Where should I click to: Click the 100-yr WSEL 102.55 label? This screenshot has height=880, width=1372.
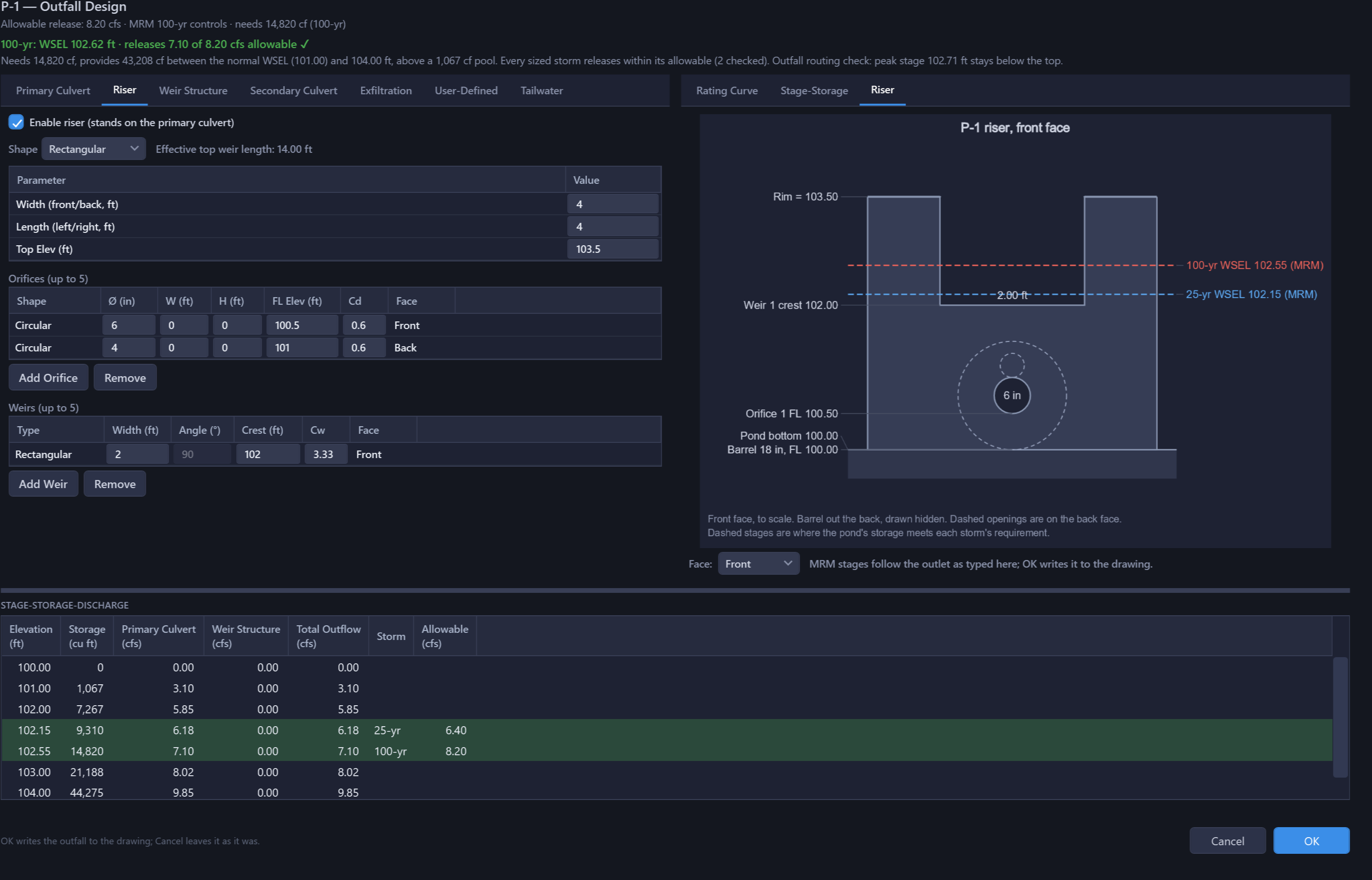click(1255, 265)
